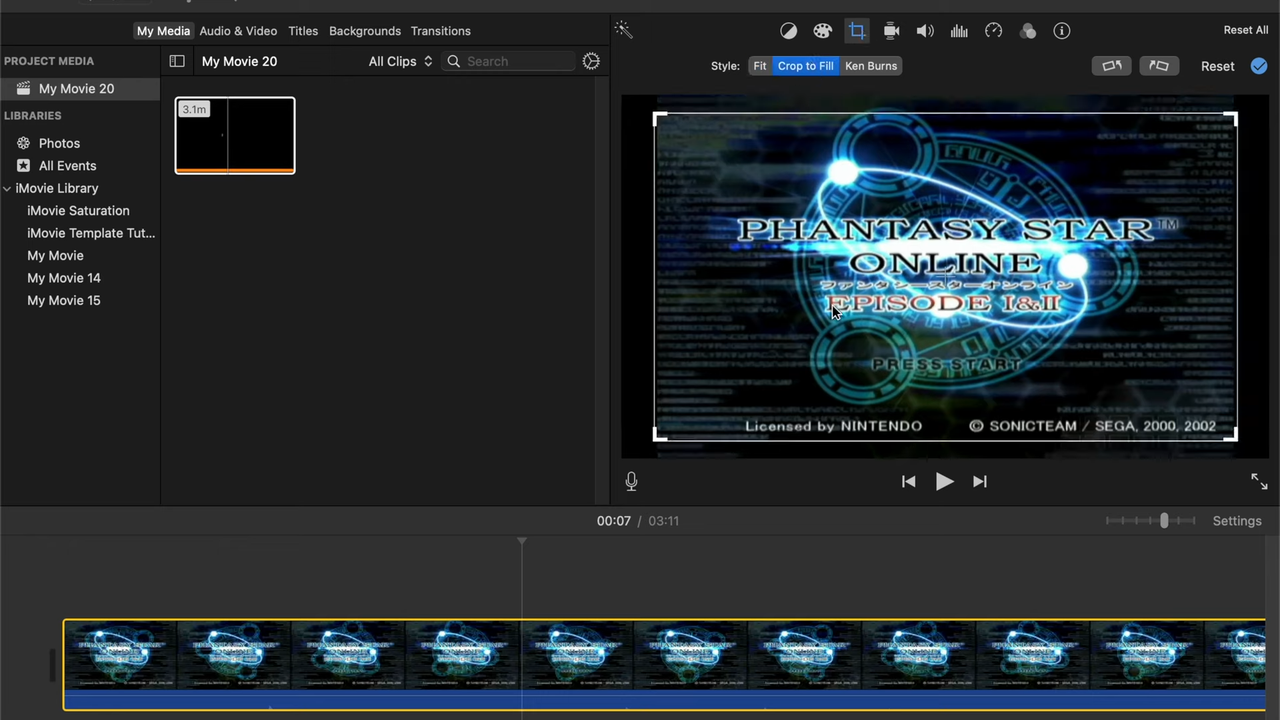Select the My Movie 20 clip thumbnail
Viewport: 1280px width, 720px height.
pyautogui.click(x=235, y=135)
